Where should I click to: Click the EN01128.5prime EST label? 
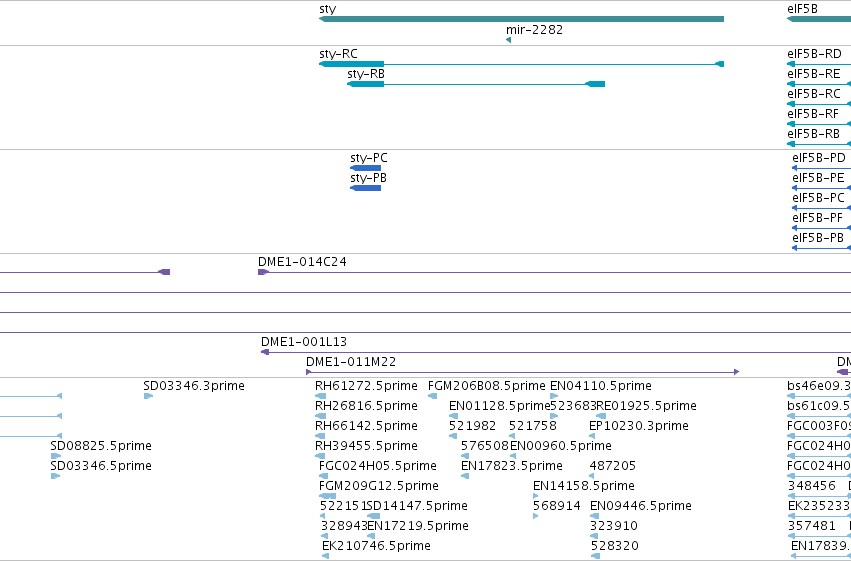[500, 406]
